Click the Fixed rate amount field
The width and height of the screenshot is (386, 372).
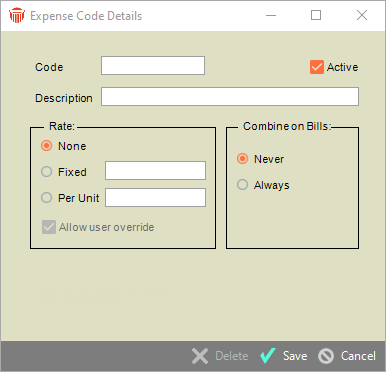[155, 171]
